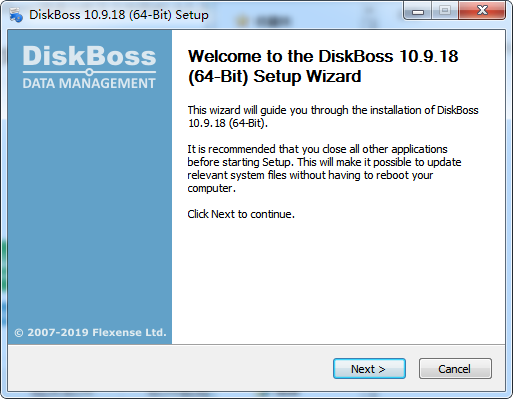Image resolution: width=513 pixels, height=399 pixels.
Task: Close the DiskBoss Setup window
Action: [482, 11]
